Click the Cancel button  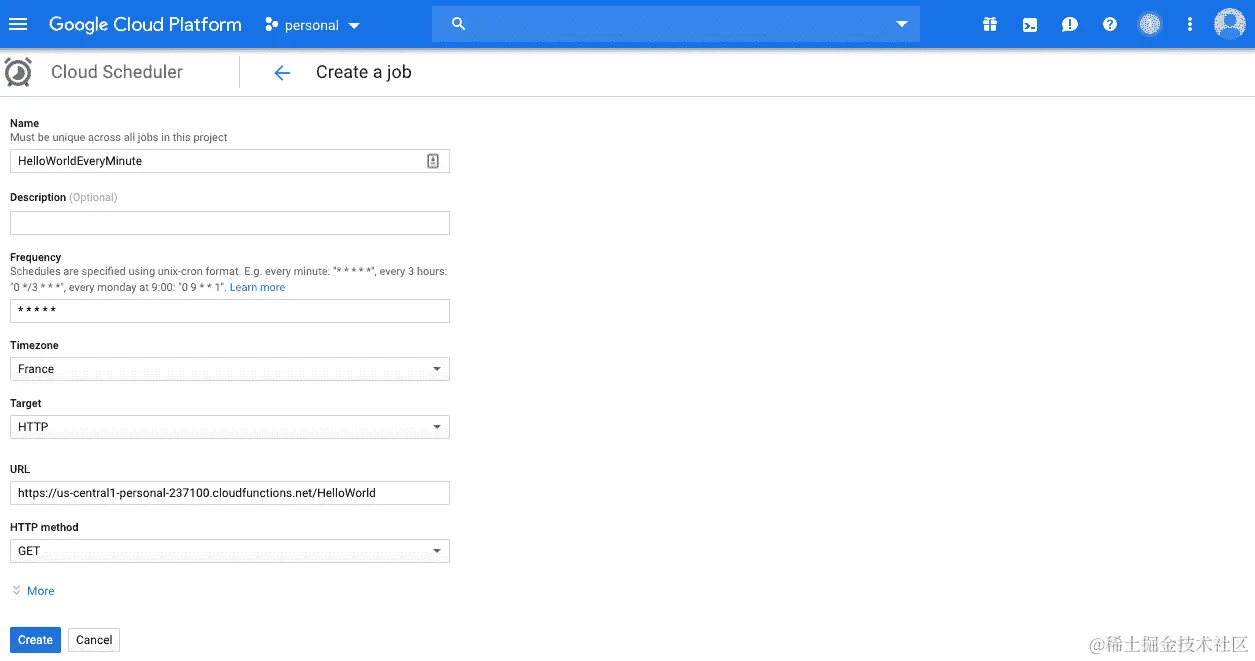coord(94,640)
